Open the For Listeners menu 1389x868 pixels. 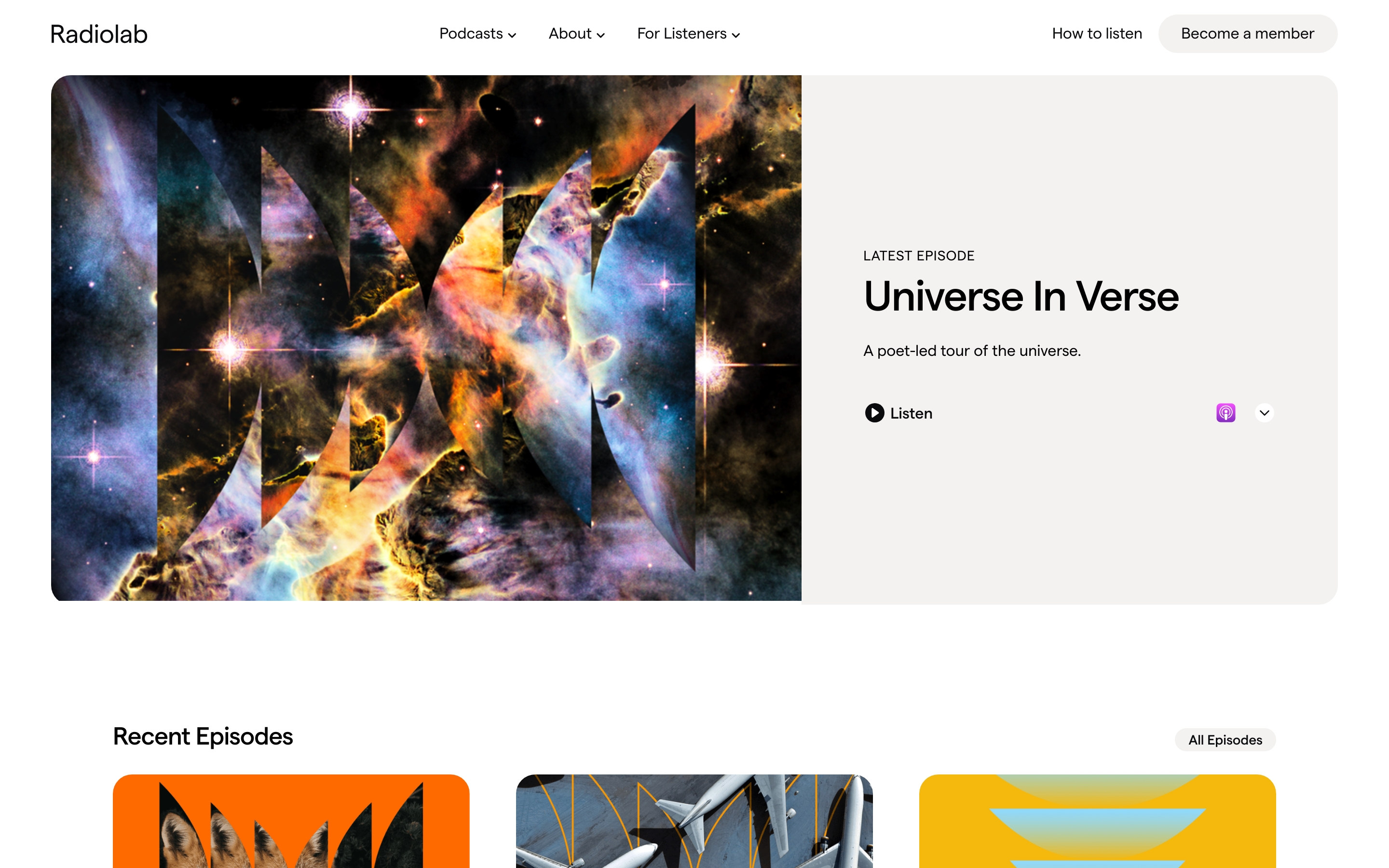688,34
